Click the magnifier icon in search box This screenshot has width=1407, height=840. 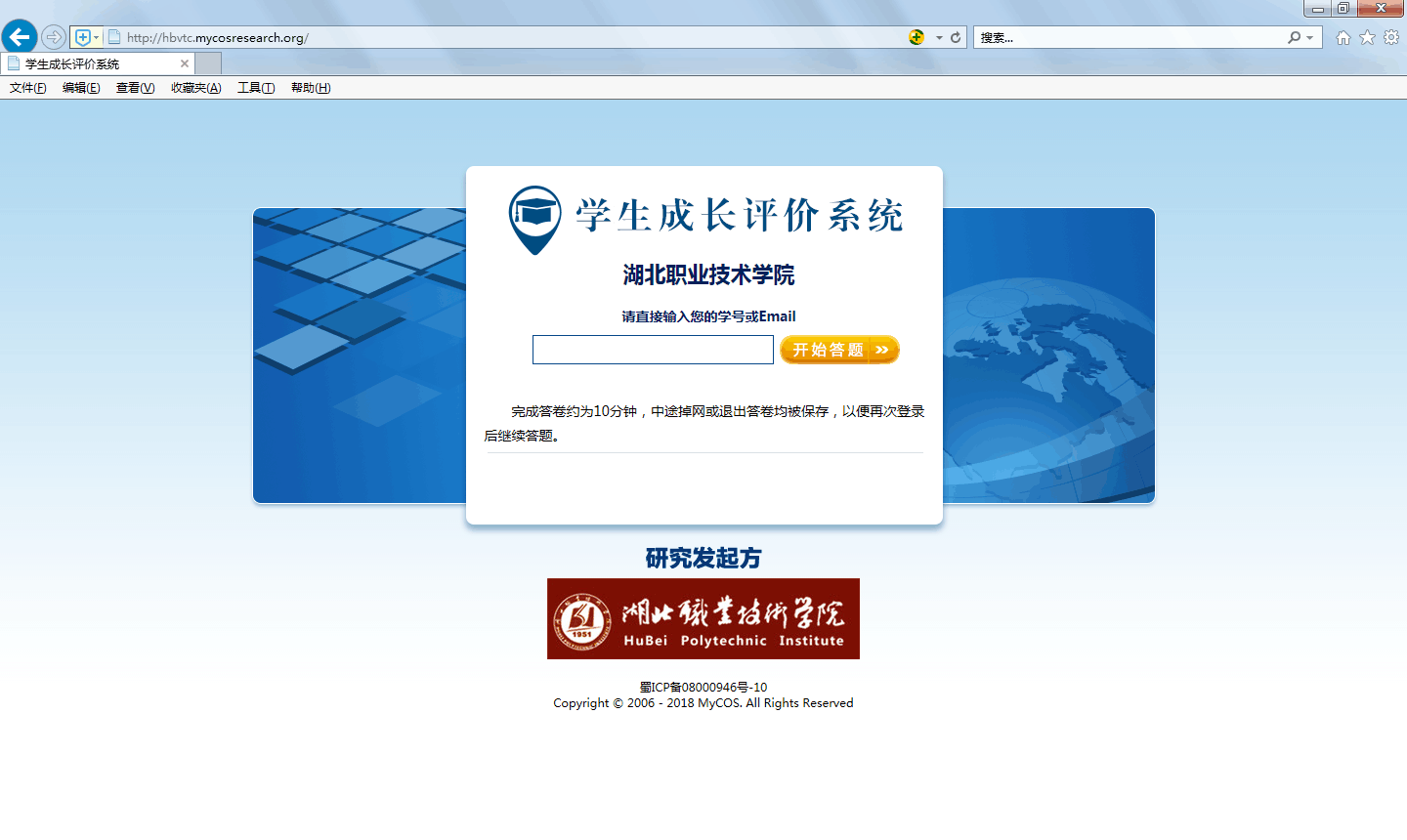pyautogui.click(x=1295, y=37)
